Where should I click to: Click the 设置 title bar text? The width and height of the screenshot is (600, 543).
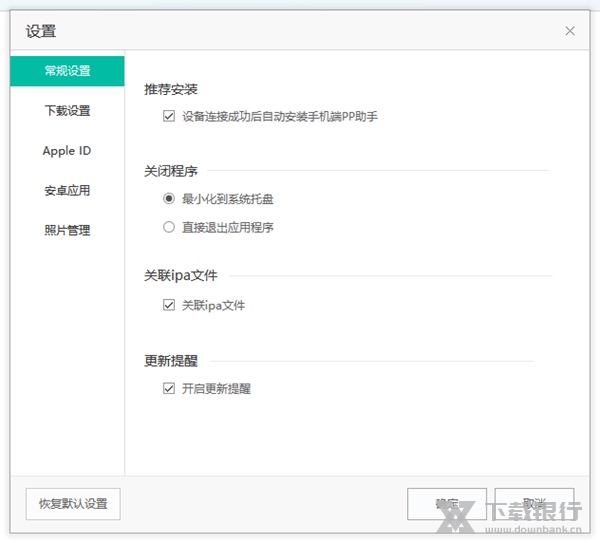point(41,31)
